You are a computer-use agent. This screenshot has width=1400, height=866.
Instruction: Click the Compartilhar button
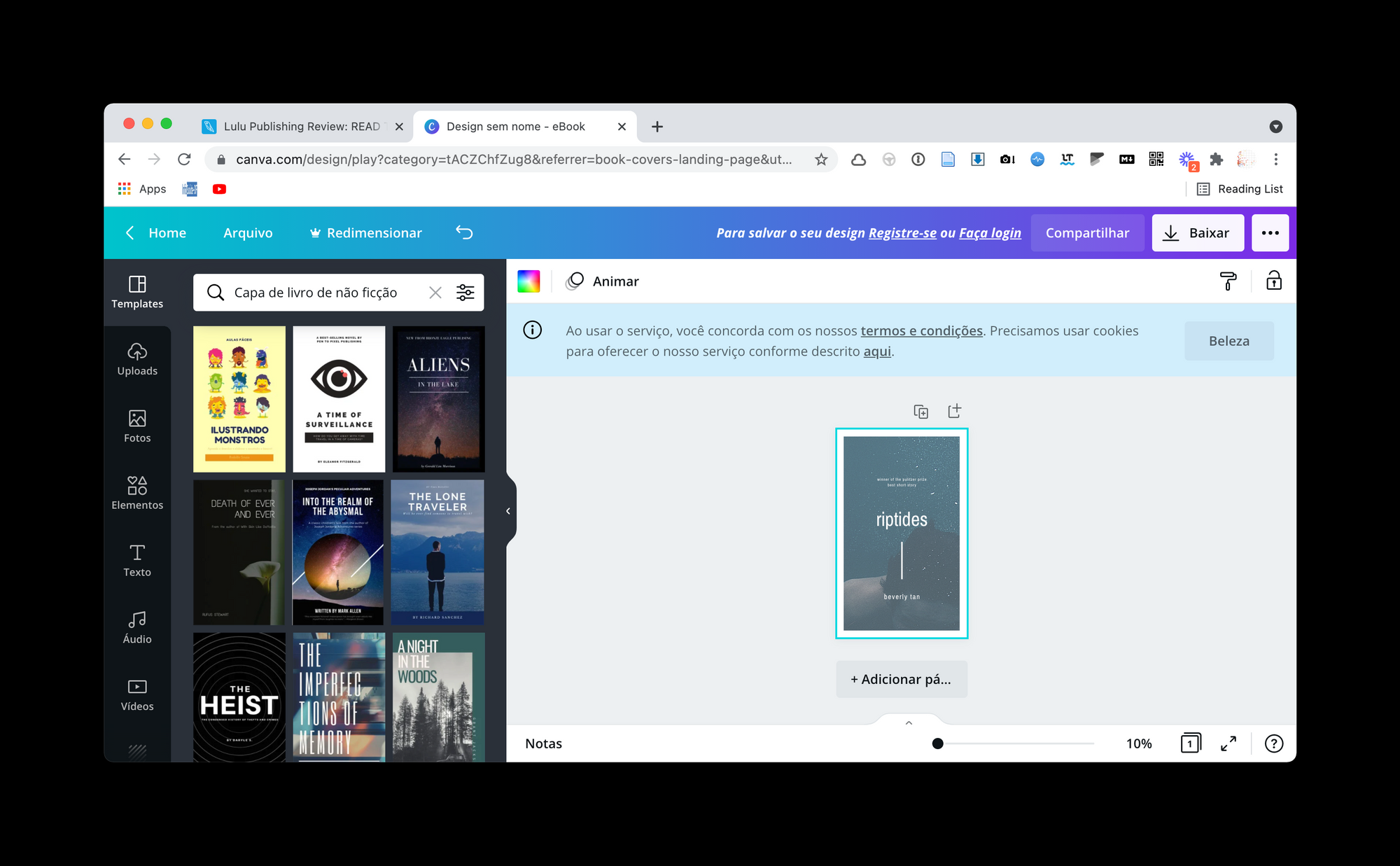1087,232
